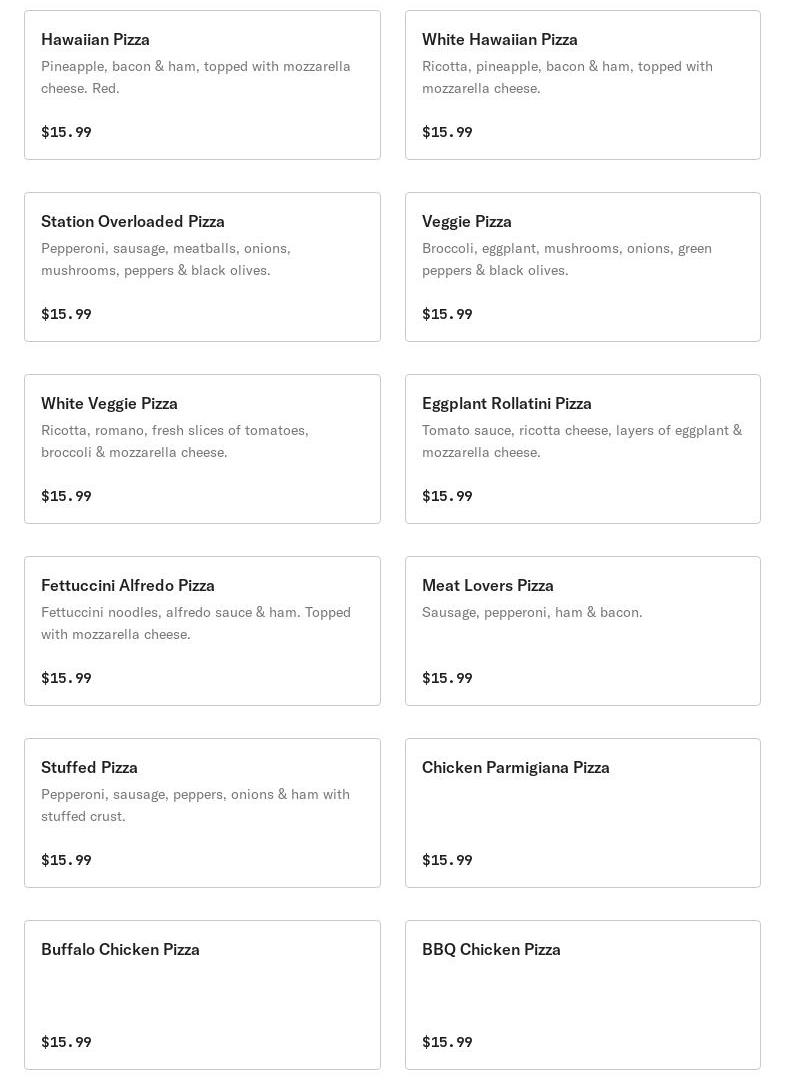This screenshot has height=1091, width=785.
Task: Click Meat Lovers Pizza ingredients text
Action: click(532, 612)
